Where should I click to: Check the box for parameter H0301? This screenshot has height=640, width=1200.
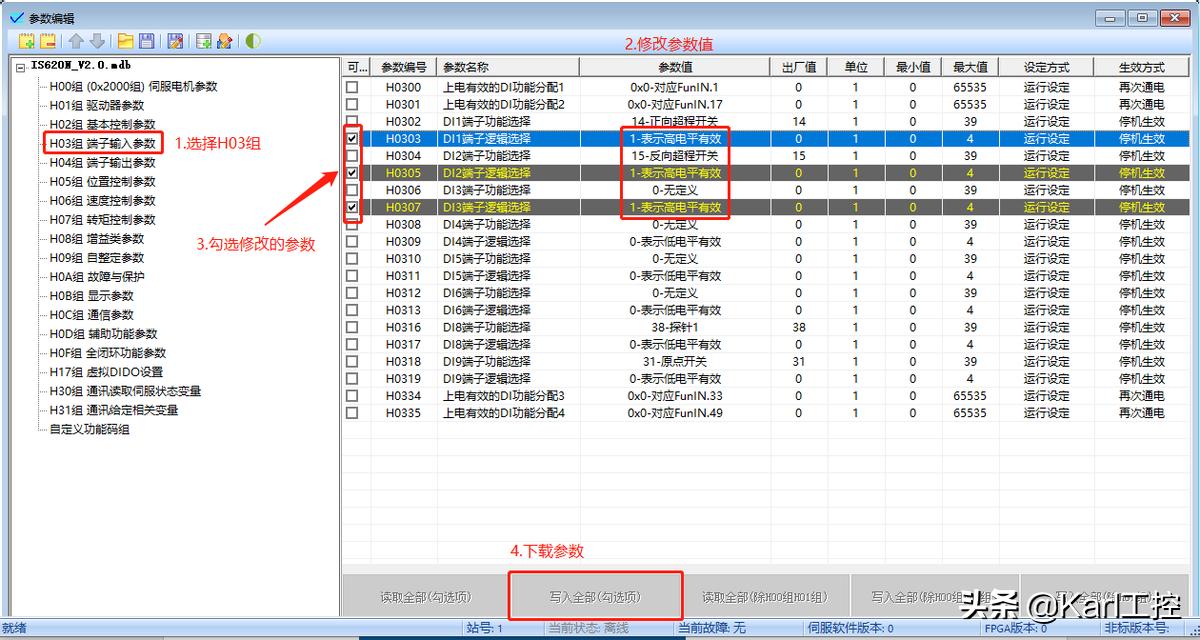352,104
